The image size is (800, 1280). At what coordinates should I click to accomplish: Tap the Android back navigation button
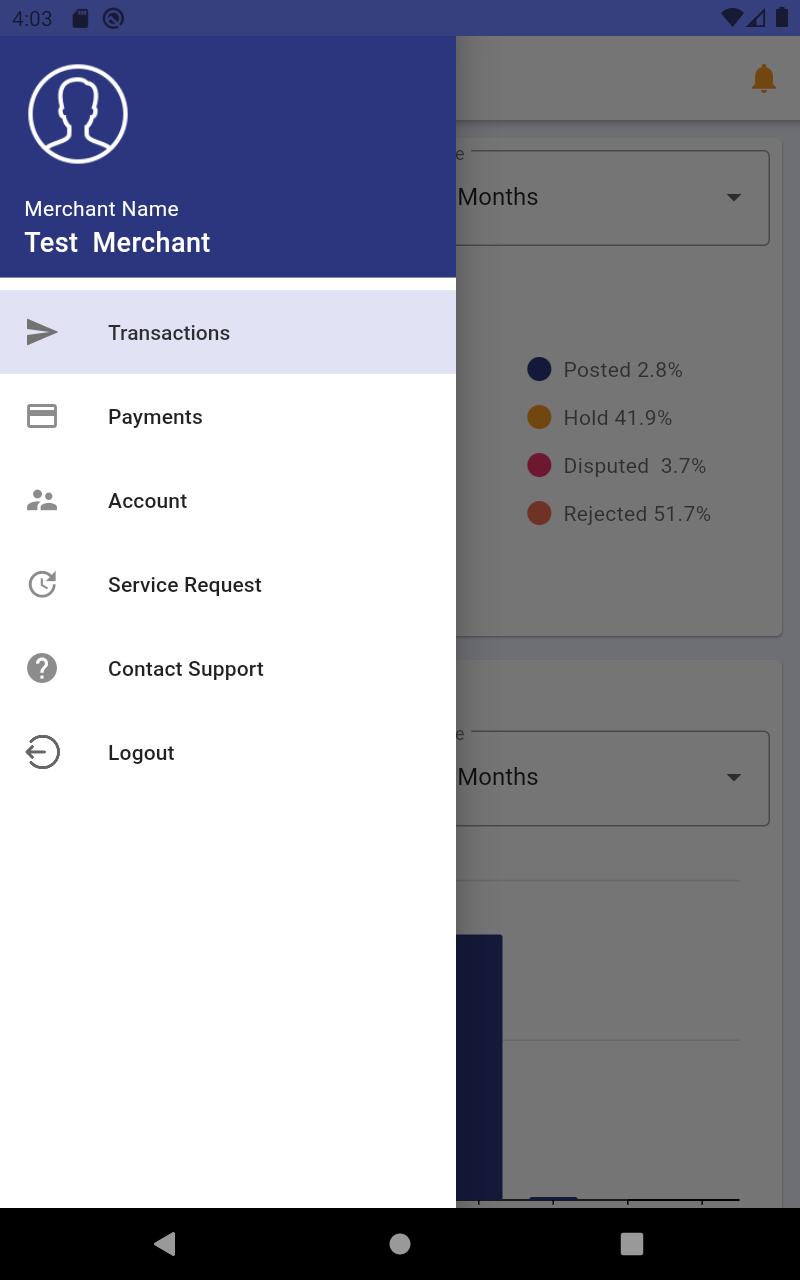tap(165, 1243)
